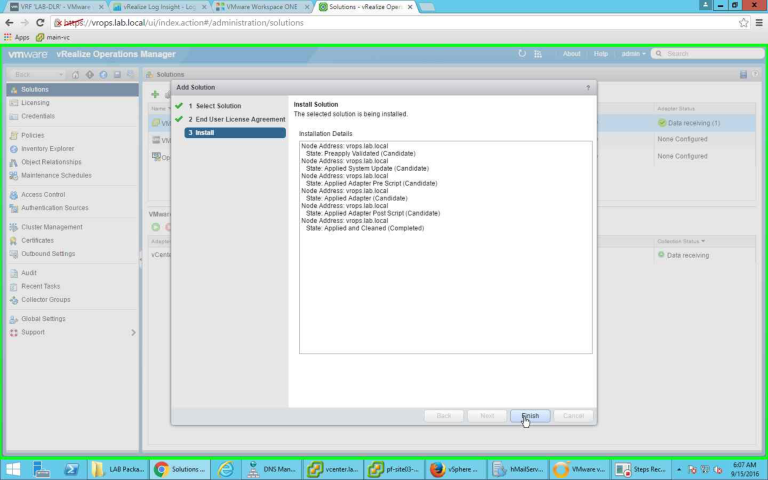Open Maintenance Schedules in the sidebar
The width and height of the screenshot is (768, 480).
click(56, 175)
